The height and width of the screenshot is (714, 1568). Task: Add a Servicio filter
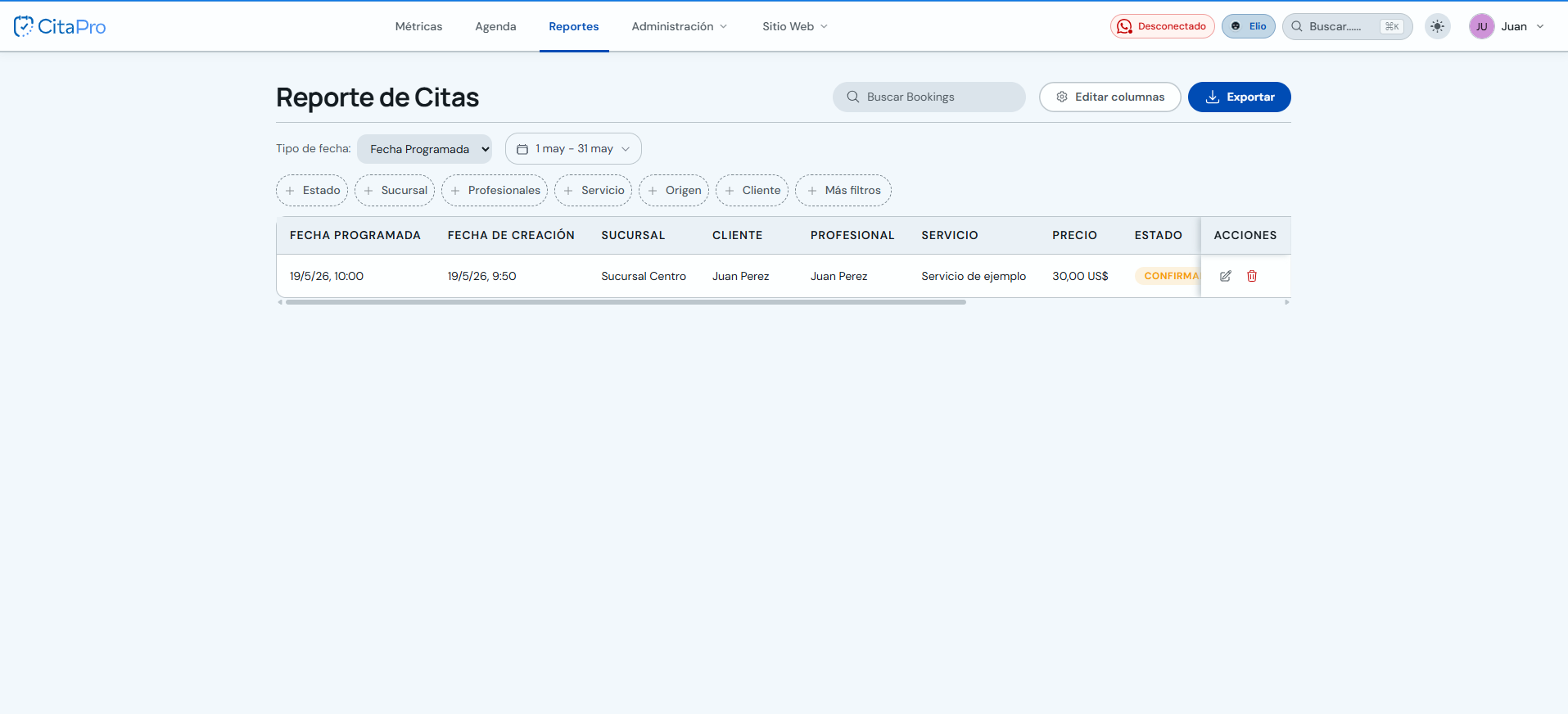[x=593, y=190]
